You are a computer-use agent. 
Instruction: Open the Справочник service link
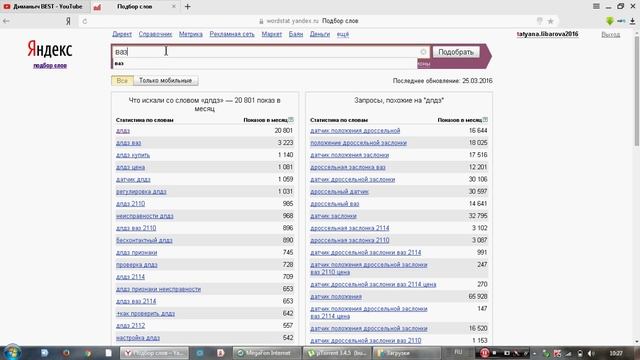[155, 34]
